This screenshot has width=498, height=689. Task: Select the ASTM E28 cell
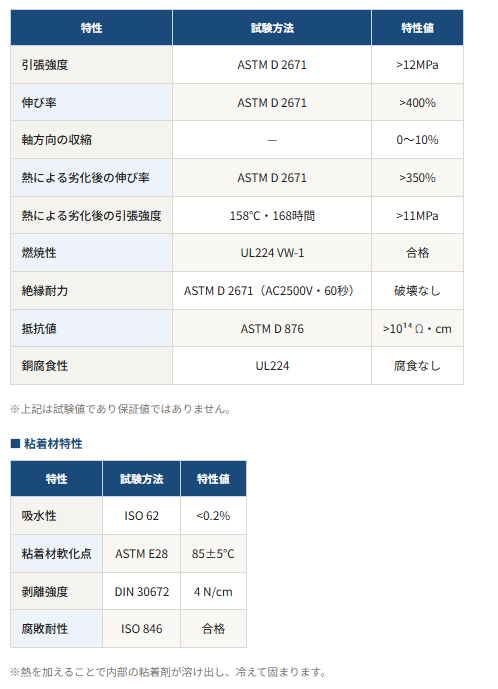[142, 554]
